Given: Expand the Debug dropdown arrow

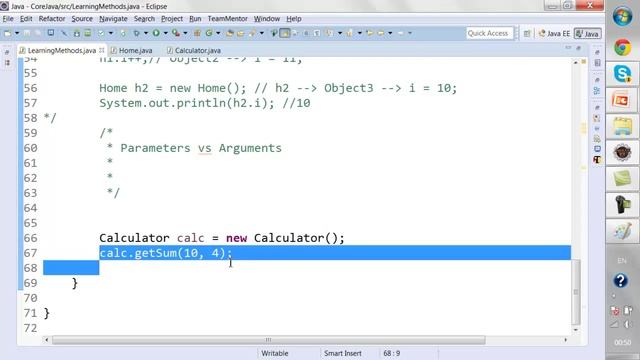Looking at the screenshot, I should pyautogui.click(x=146, y=33).
